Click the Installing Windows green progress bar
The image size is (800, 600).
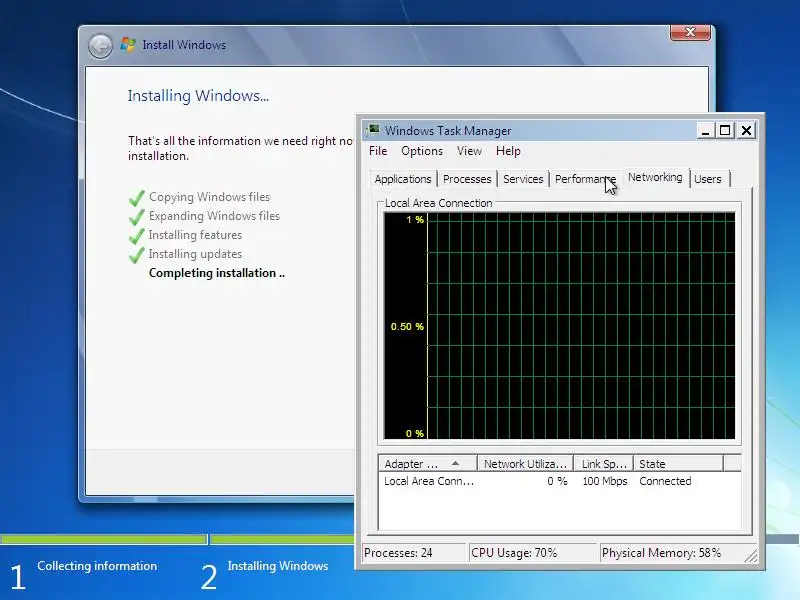coord(282,539)
